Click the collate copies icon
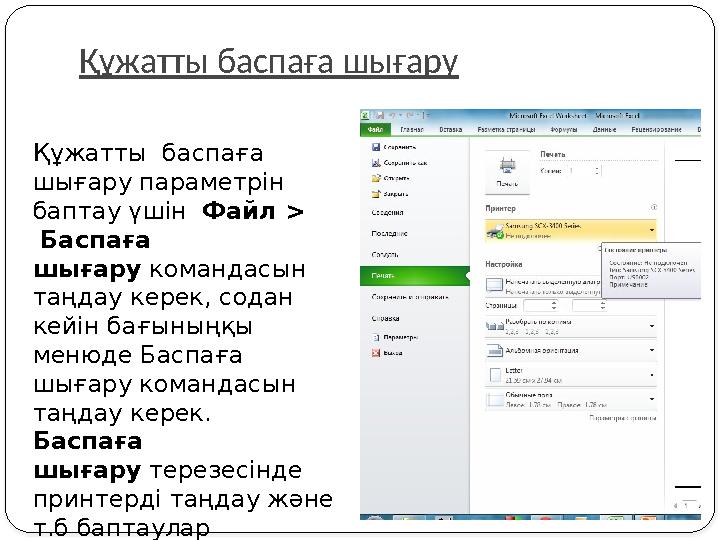The width and height of the screenshot is (720, 540). click(495, 326)
